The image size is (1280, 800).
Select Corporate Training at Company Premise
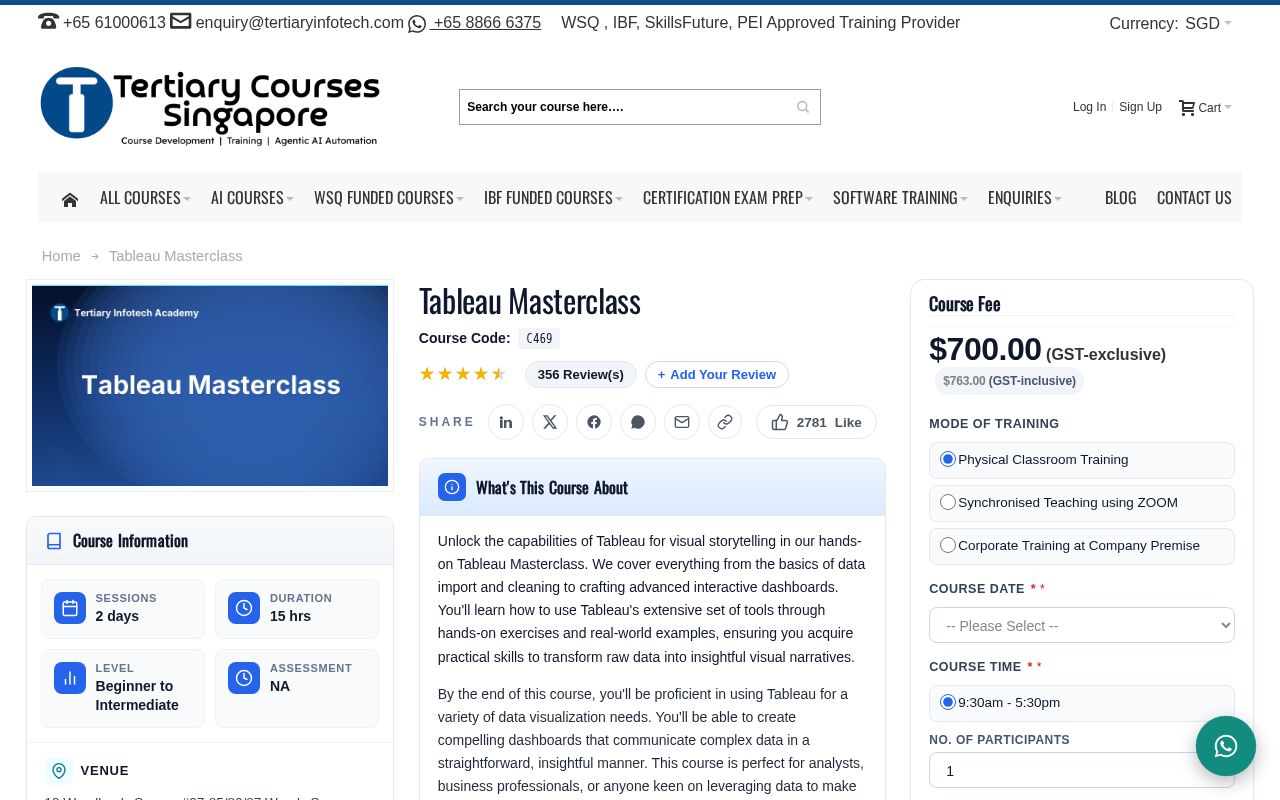[948, 545]
